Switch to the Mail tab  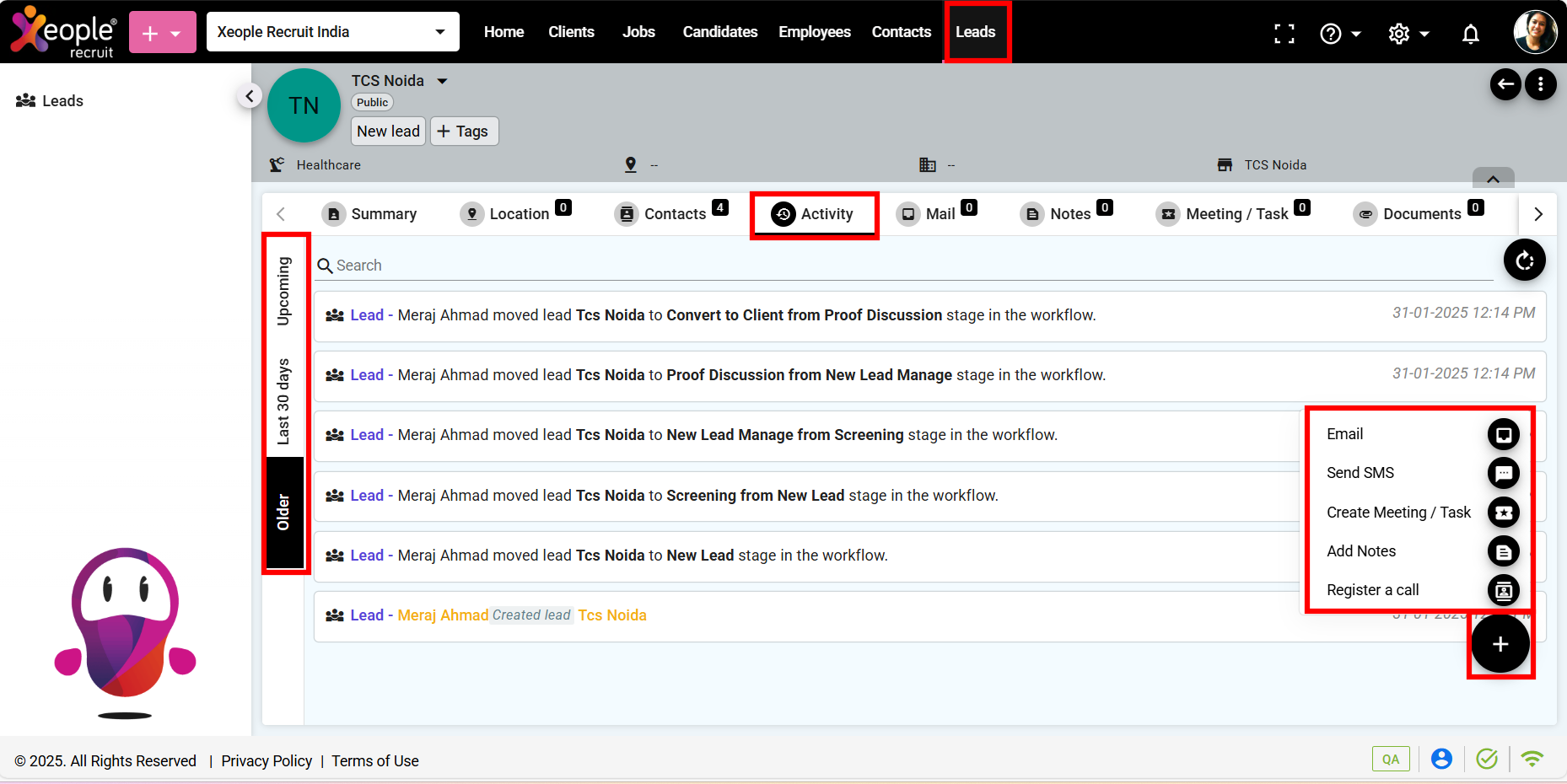(x=936, y=214)
